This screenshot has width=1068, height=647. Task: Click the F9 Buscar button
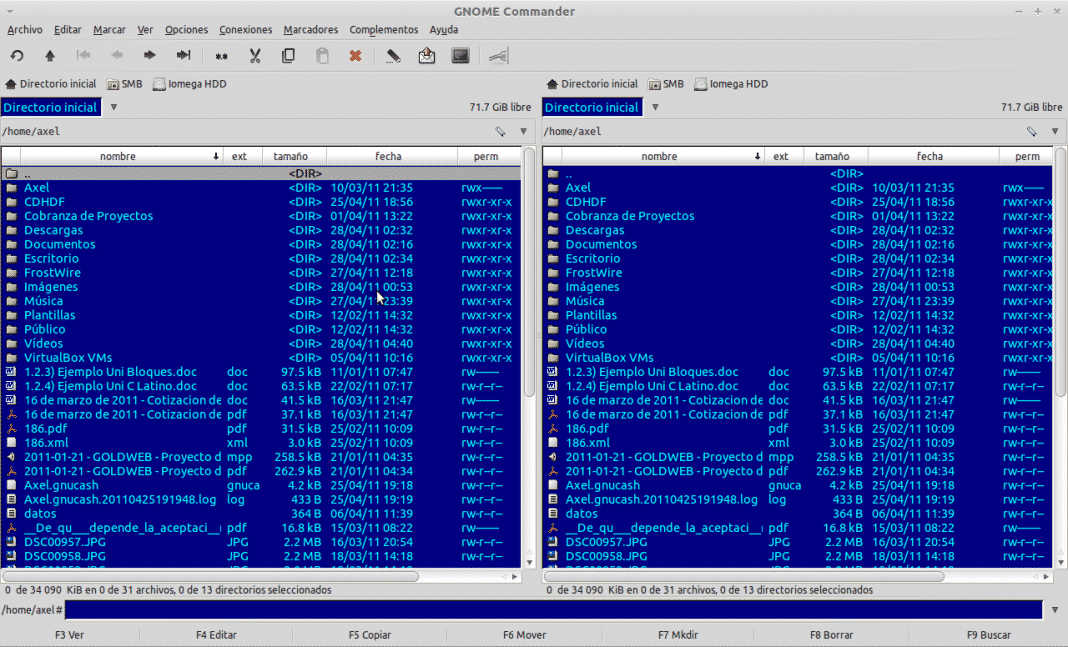989,635
